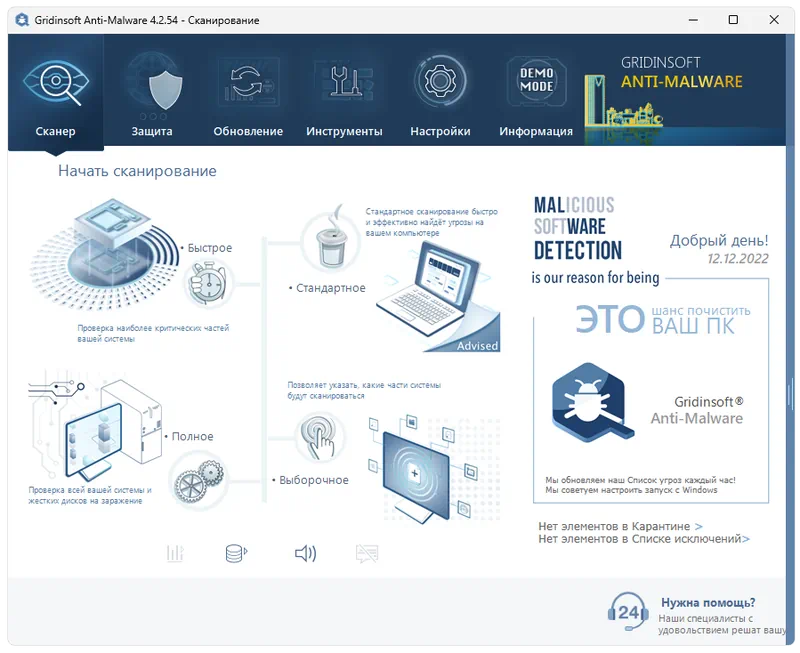Click the Мы обновляем наш Список угроз text
This screenshot has height=653, width=800.
(640, 480)
